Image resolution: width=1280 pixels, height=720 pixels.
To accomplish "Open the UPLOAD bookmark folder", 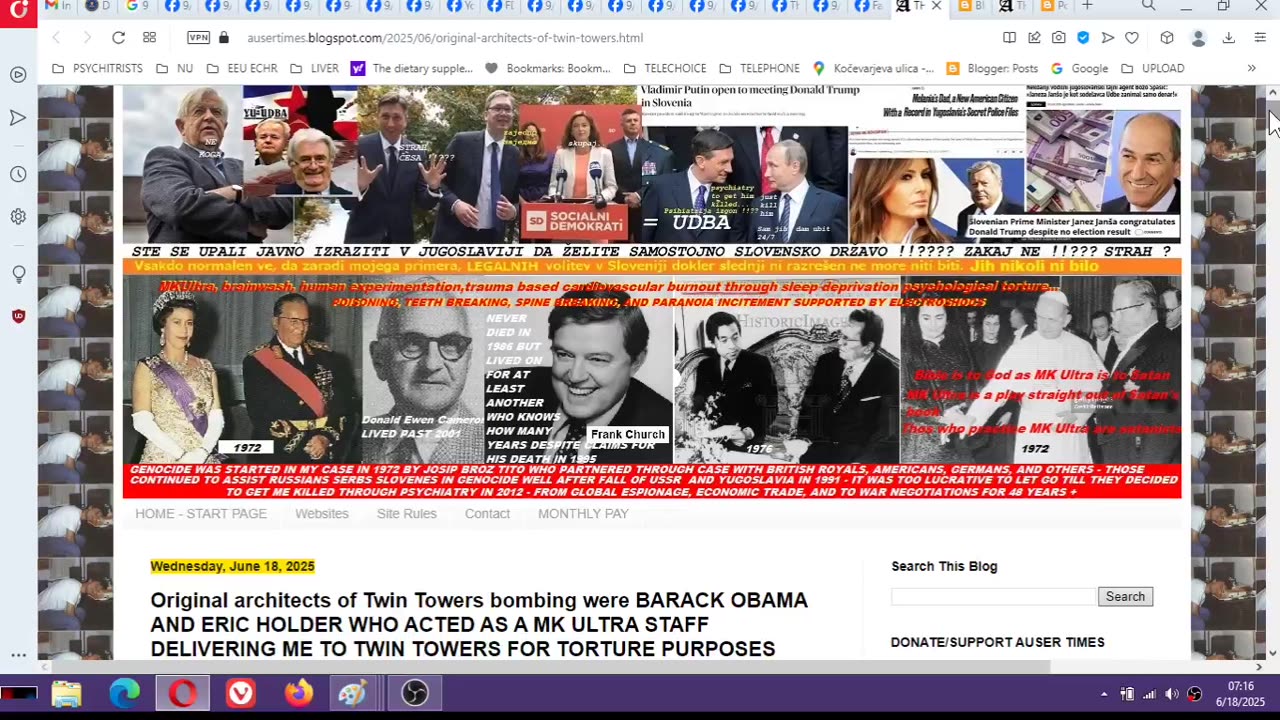I will point(1152,68).
